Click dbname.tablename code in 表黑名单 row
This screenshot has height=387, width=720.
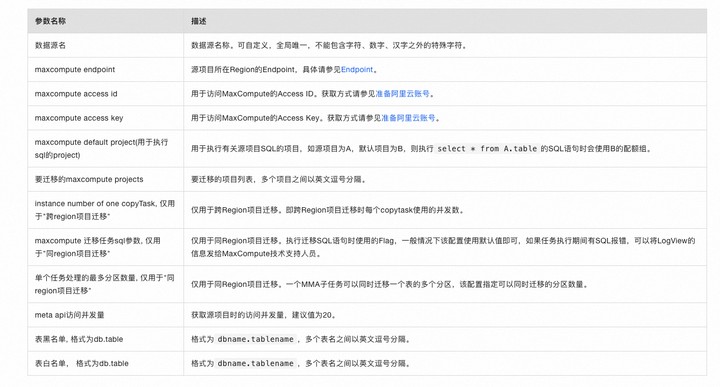255,339
